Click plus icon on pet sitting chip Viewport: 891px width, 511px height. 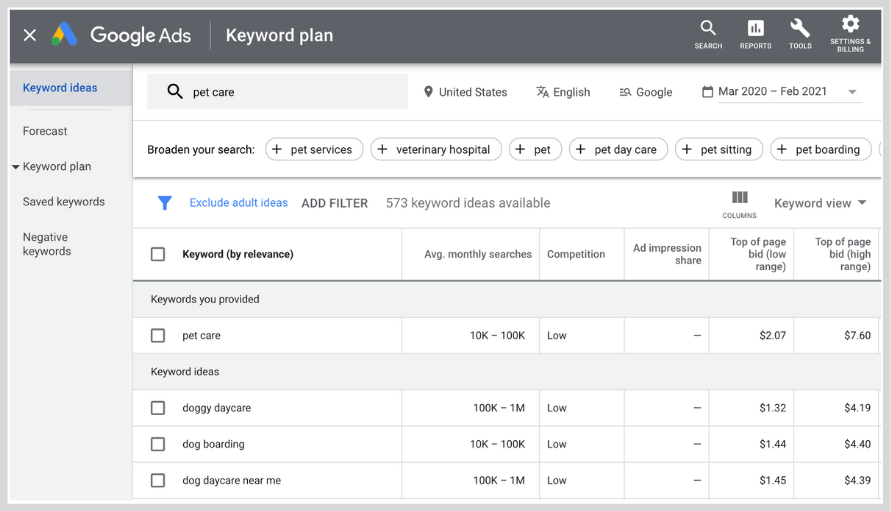686,149
